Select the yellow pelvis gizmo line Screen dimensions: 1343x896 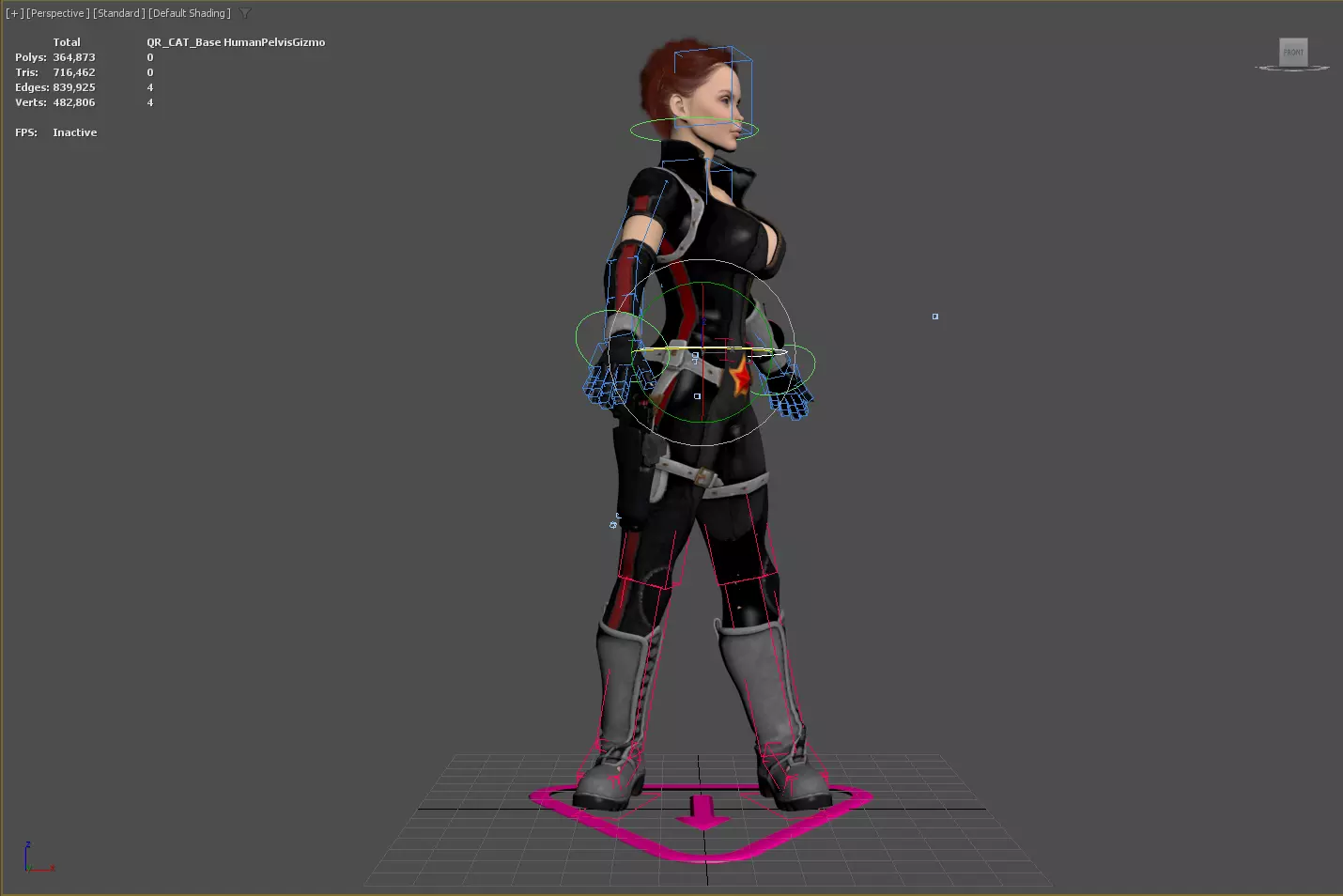pos(711,350)
